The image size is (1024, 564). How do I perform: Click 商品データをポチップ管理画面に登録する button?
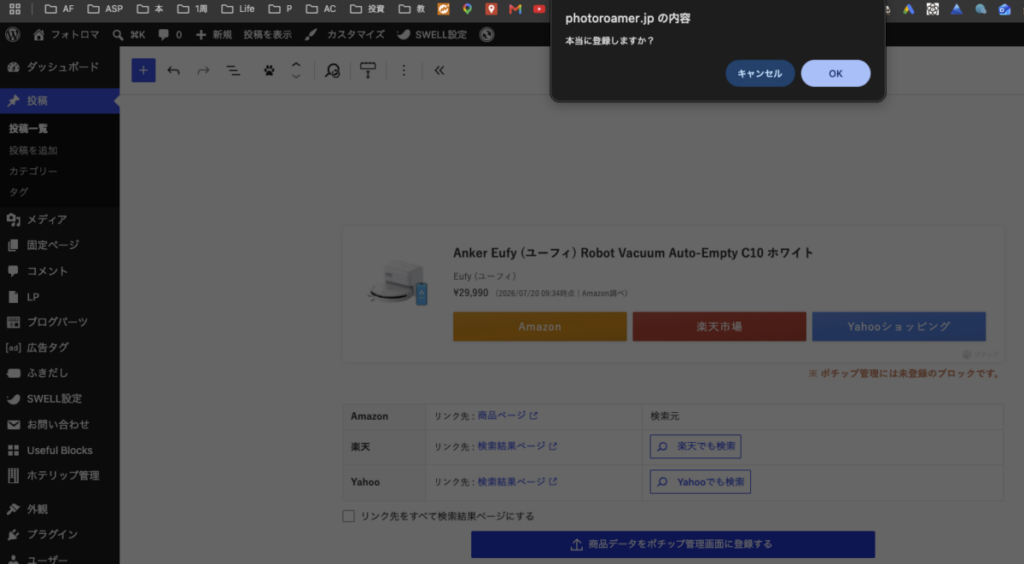click(673, 544)
